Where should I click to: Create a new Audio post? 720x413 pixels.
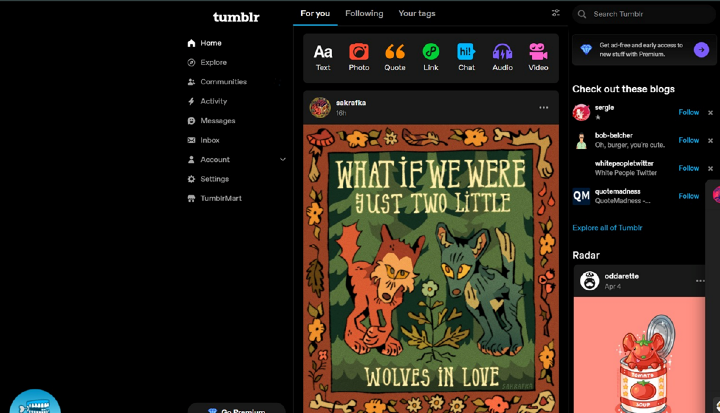point(502,57)
